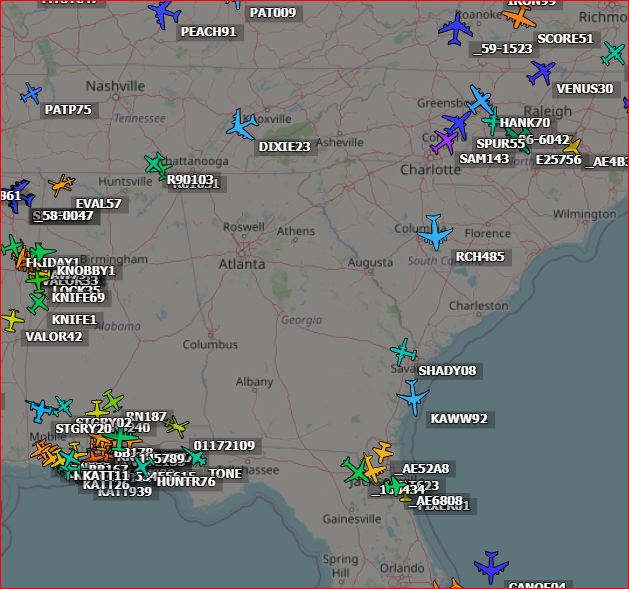The image size is (629, 589).
Task: Select the PEACH91 aircraft icon
Action: coord(164,14)
